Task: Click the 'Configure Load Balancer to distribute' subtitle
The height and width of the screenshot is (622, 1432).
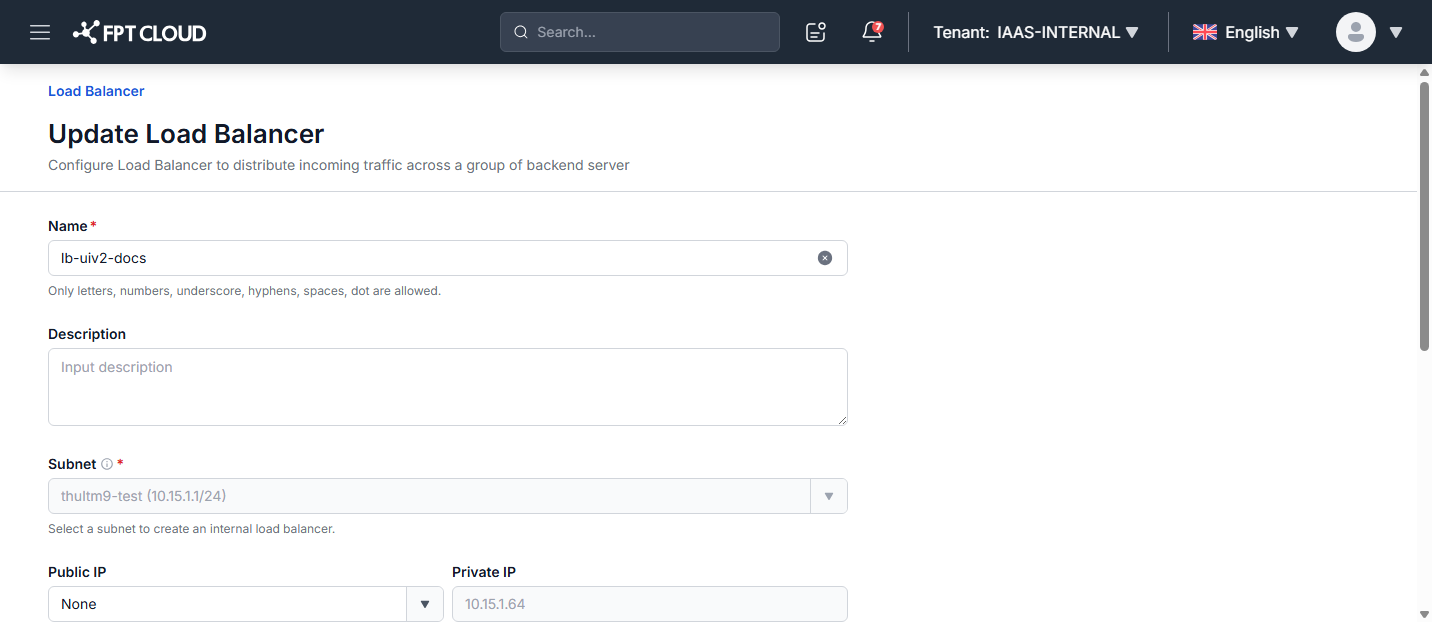Action: [339, 165]
